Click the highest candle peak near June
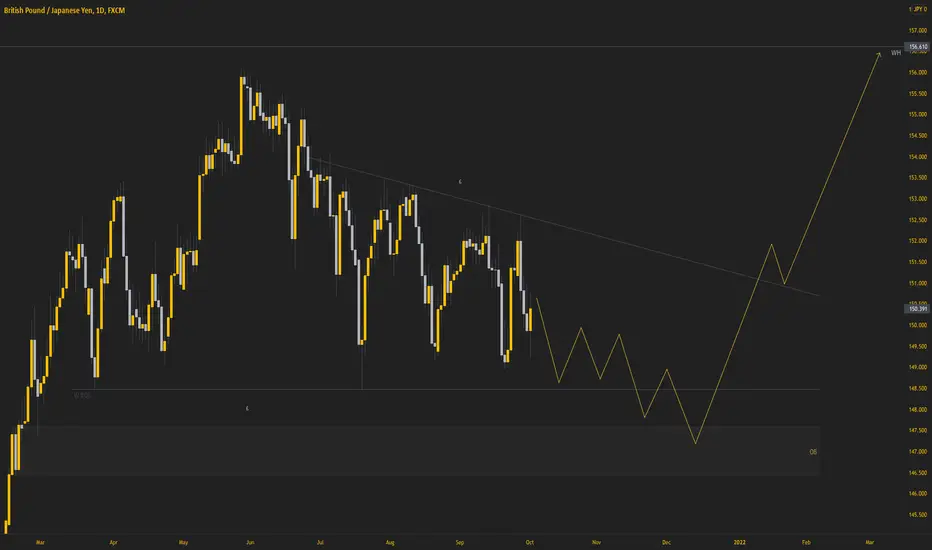This screenshot has width=932, height=550. tap(242, 78)
